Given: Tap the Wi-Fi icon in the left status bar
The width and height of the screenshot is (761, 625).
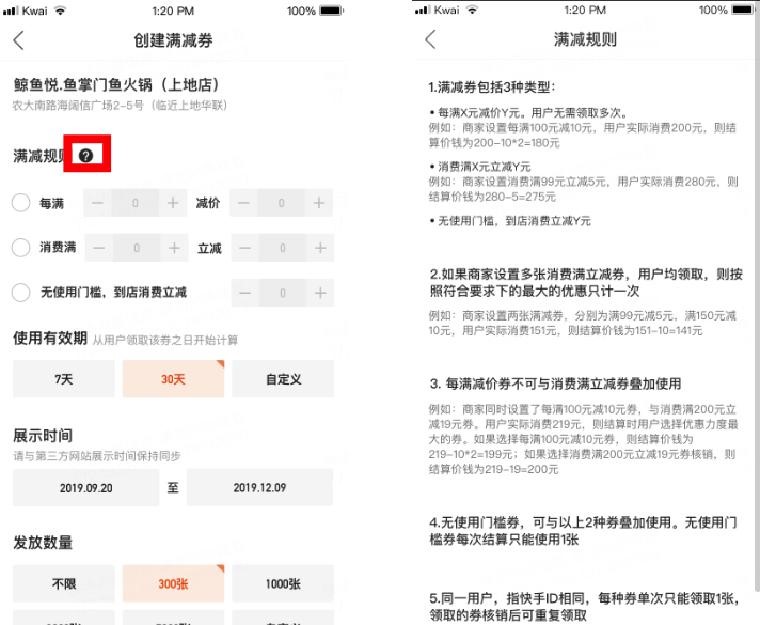Looking at the screenshot, I should (x=60, y=10).
